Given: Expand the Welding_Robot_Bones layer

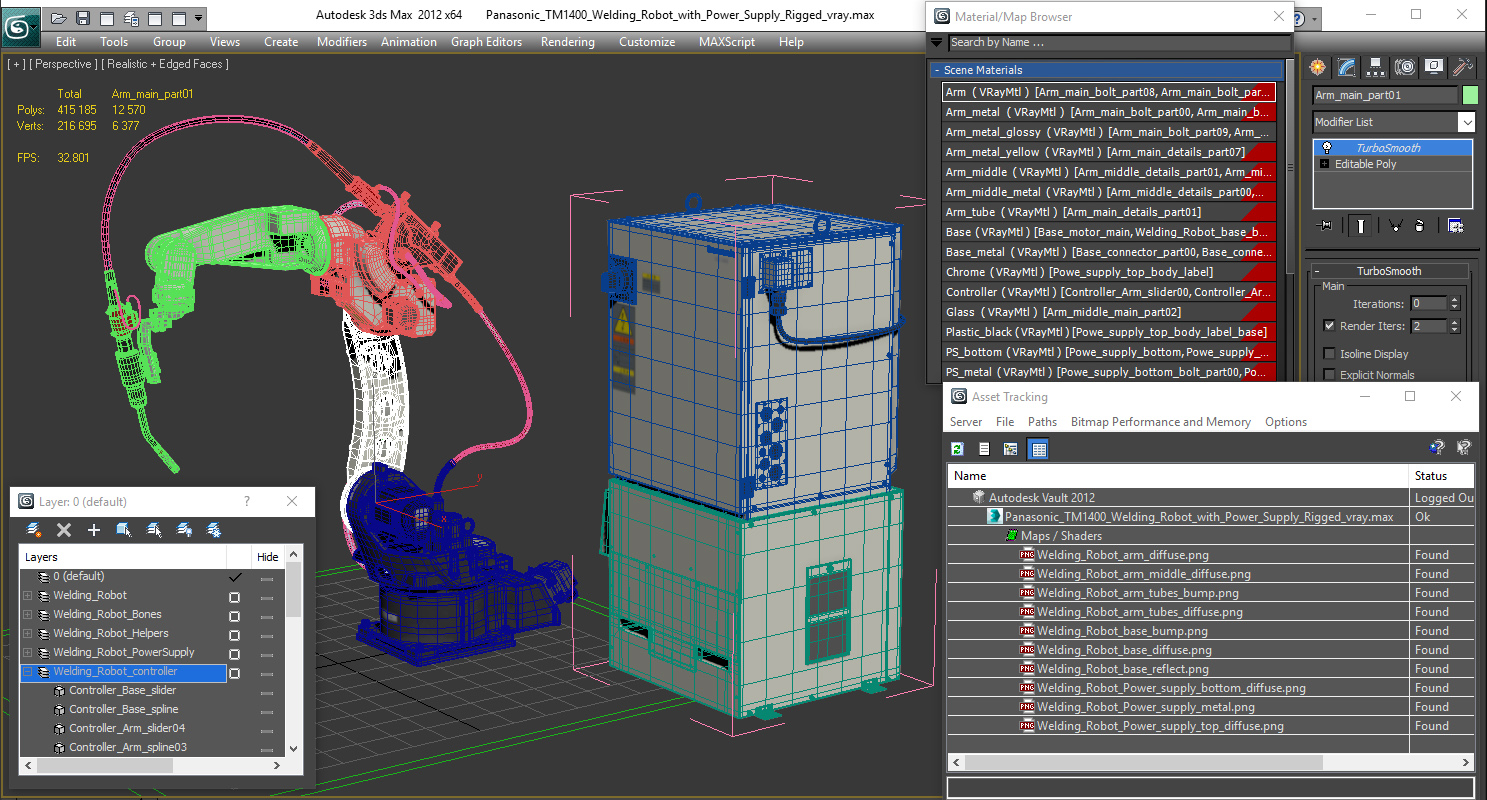Looking at the screenshot, I should 28,615.
